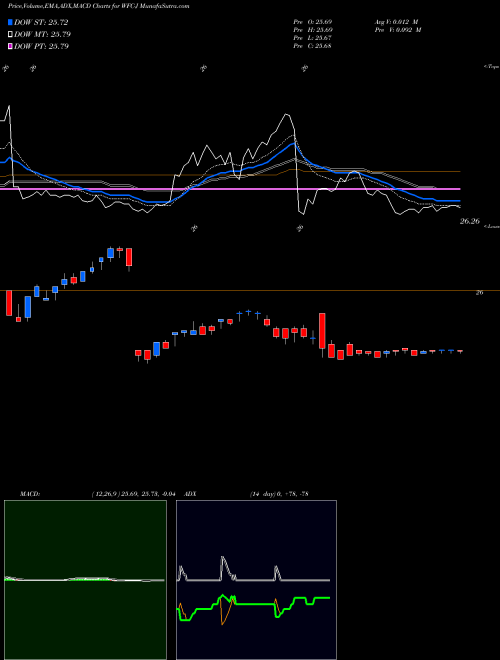Click the ADX (14 day) values text
The height and width of the screenshot is (660, 500).
coord(277,494)
